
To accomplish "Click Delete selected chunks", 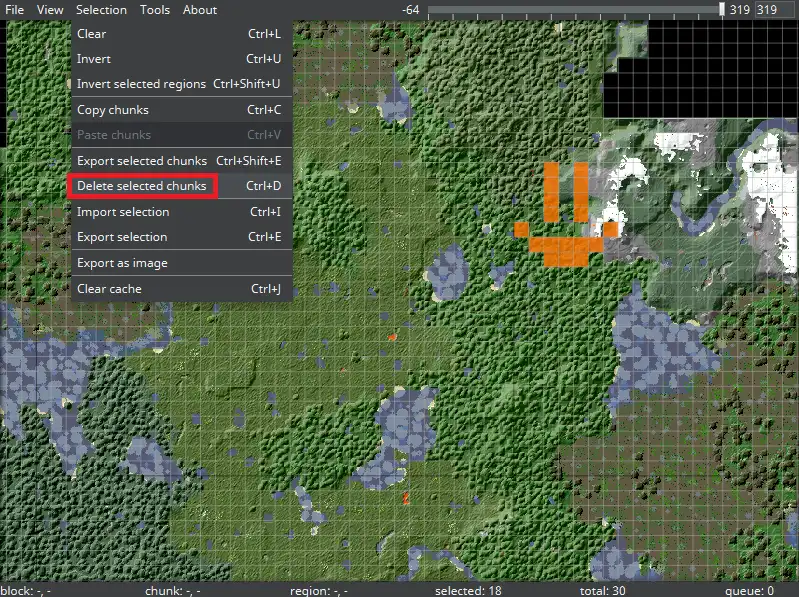I will coord(181,186).
